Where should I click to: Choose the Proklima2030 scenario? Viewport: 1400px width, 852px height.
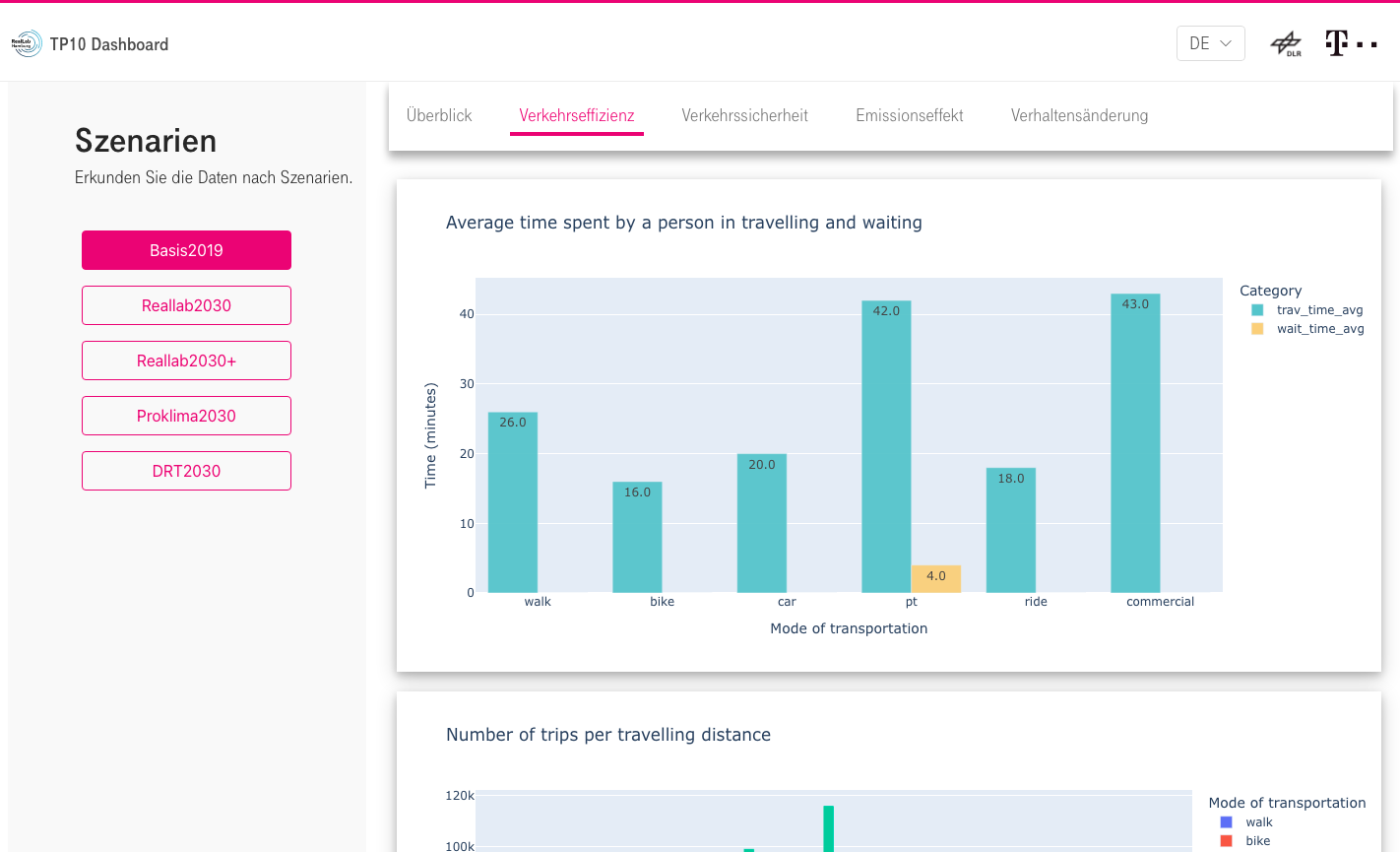(x=186, y=416)
